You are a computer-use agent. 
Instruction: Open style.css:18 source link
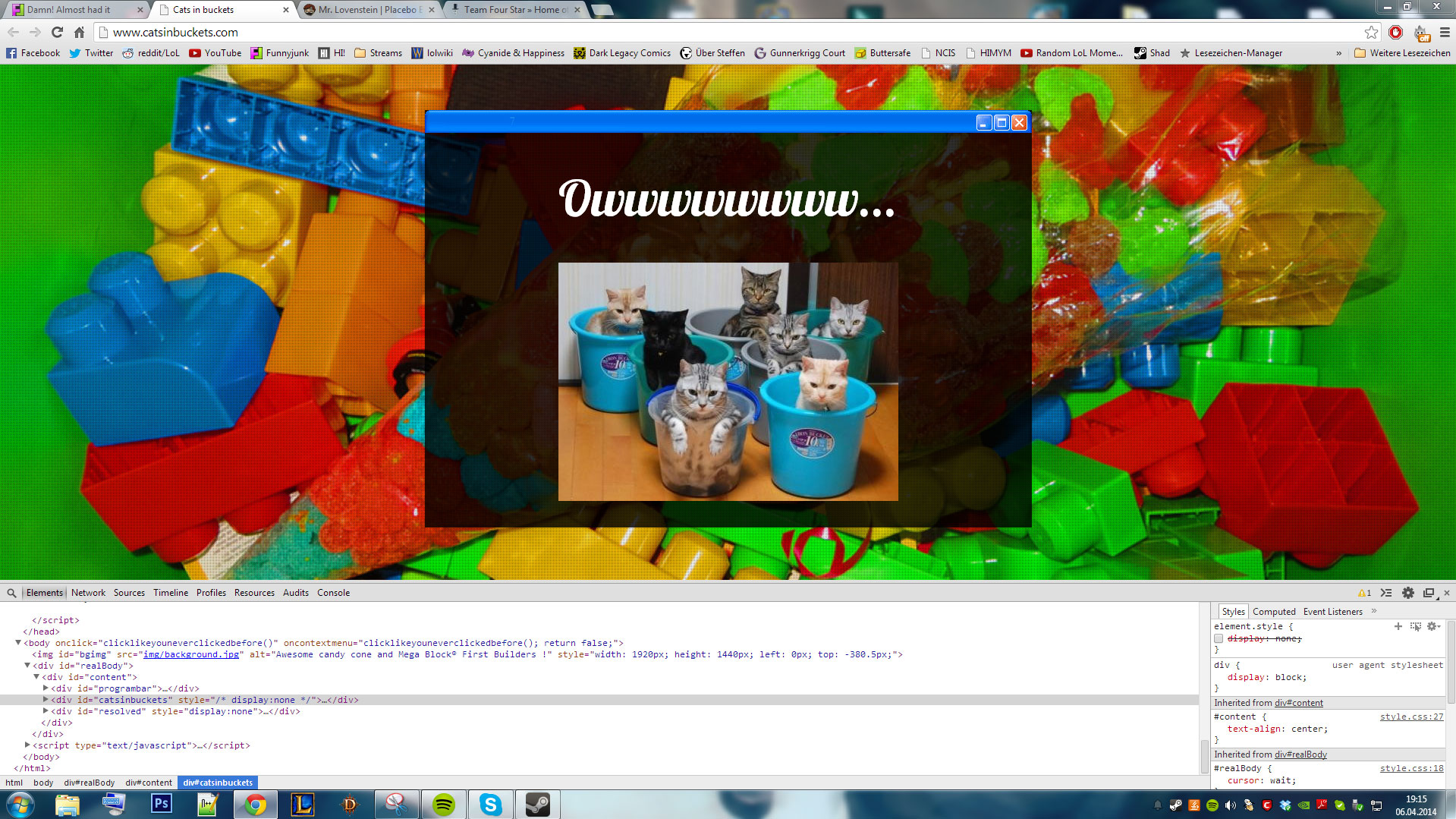coord(1411,768)
